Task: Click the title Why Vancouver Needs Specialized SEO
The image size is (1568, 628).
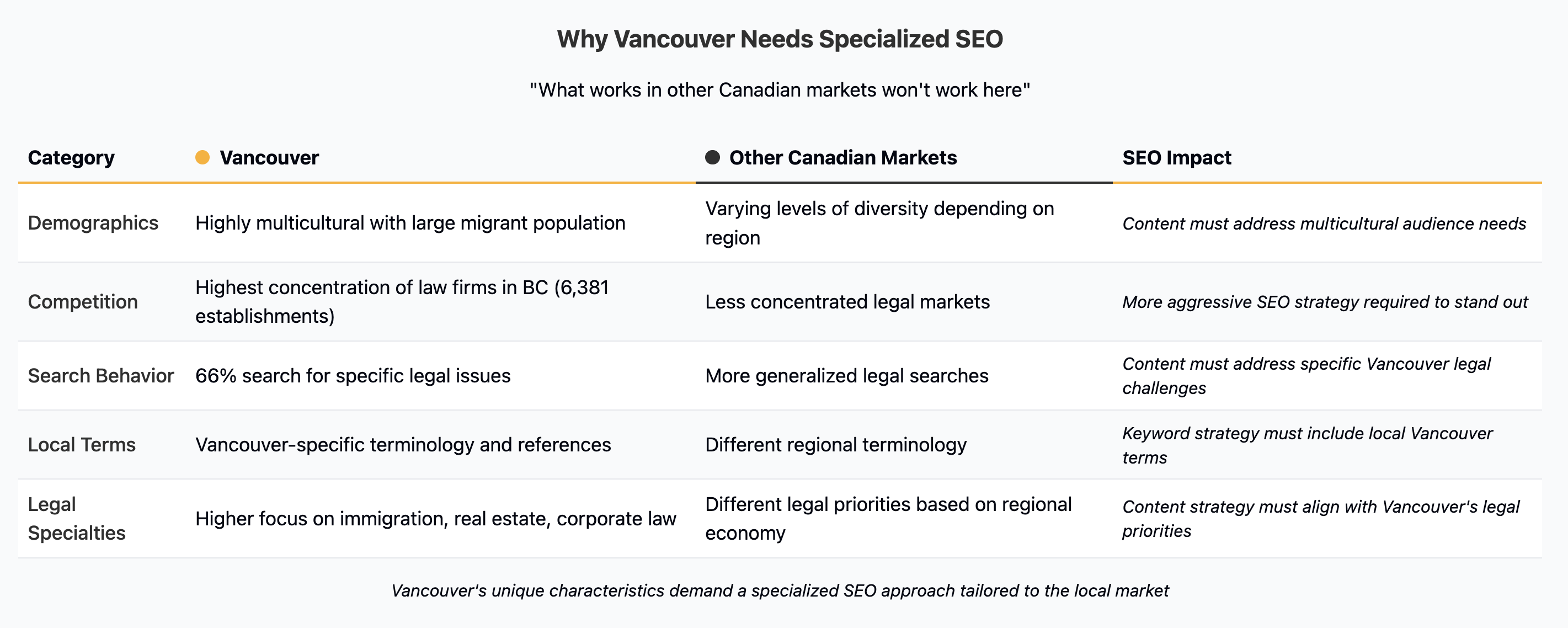Action: 780,39
